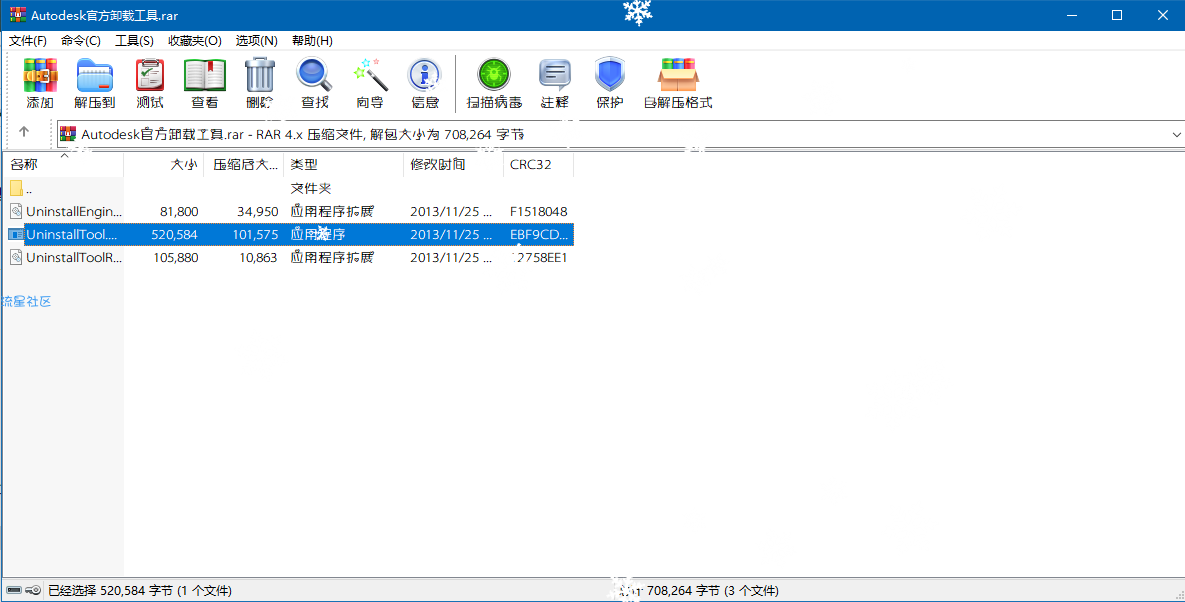Viewport: 1185px width, 602px height.
Task: Sort by the 修改时间 column header
Action: pyautogui.click(x=453, y=165)
